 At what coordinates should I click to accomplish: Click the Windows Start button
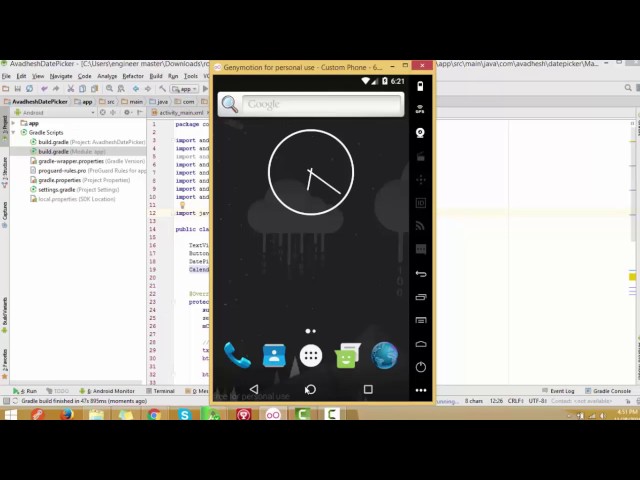click(x=10, y=414)
